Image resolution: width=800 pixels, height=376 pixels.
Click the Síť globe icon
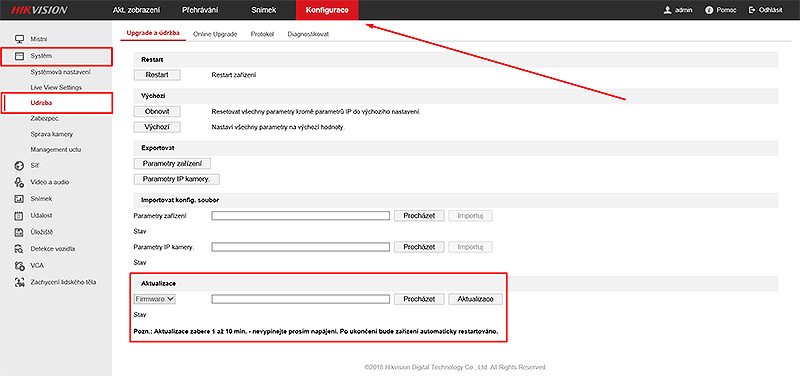pyautogui.click(x=19, y=165)
